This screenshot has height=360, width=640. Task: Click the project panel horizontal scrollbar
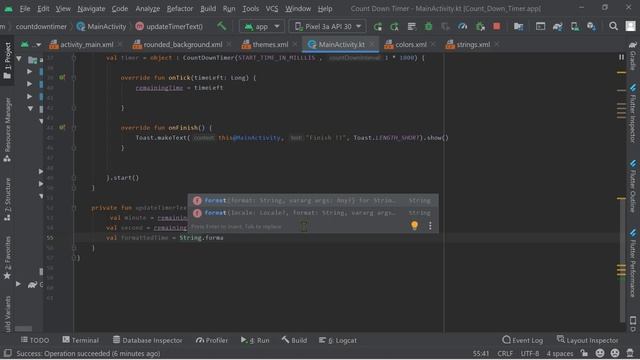[x=23, y=328]
